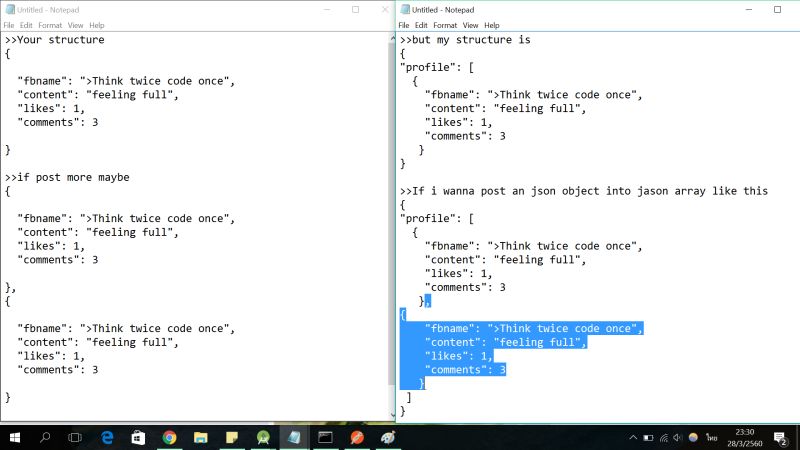
Task: Click the '>>Your structure' line
Action: coord(55,40)
